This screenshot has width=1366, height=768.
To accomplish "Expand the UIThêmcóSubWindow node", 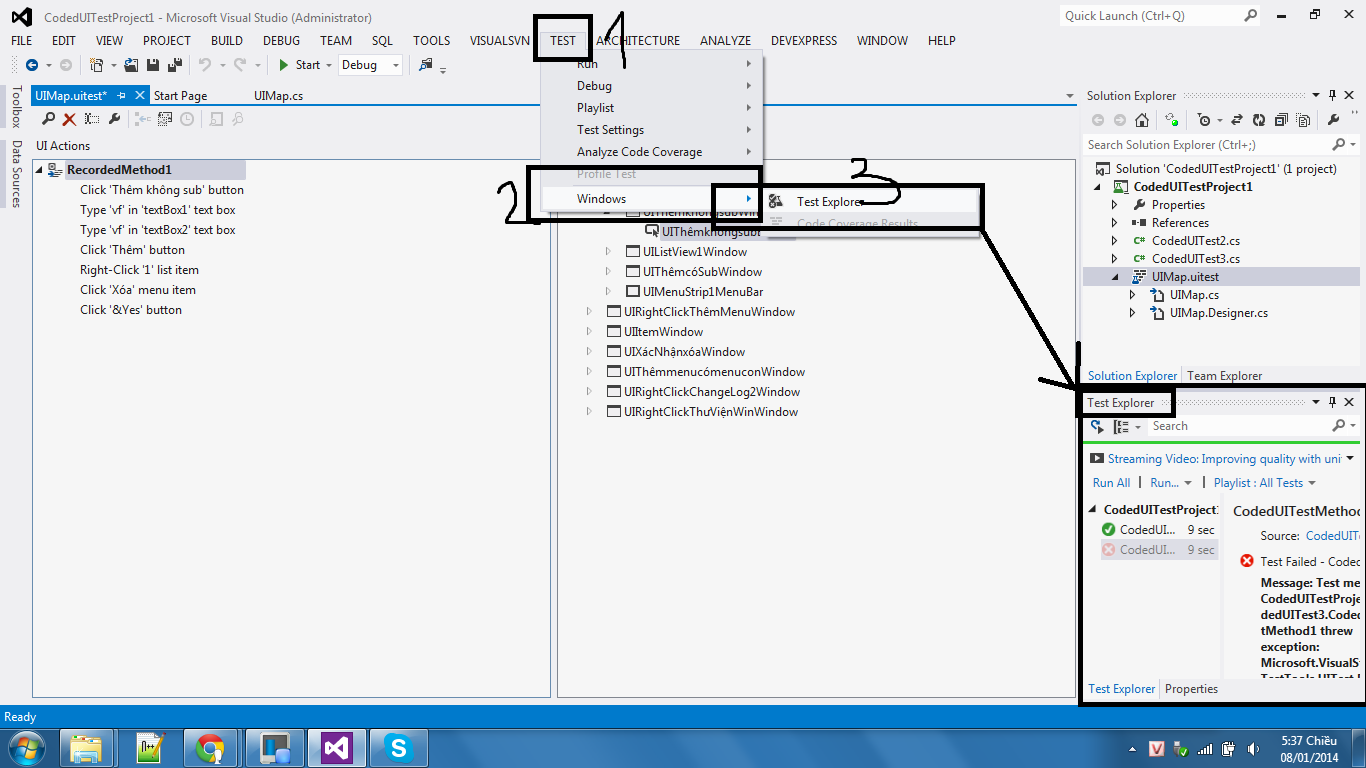I will (x=608, y=272).
